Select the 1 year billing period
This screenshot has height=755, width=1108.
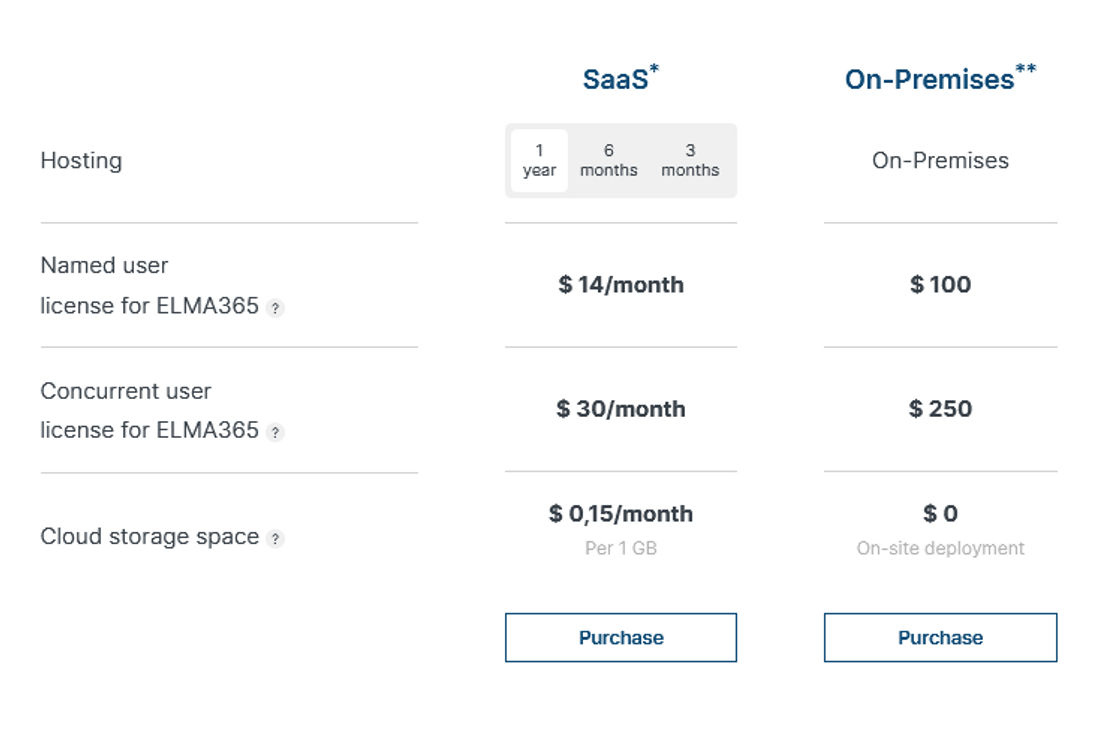[539, 160]
